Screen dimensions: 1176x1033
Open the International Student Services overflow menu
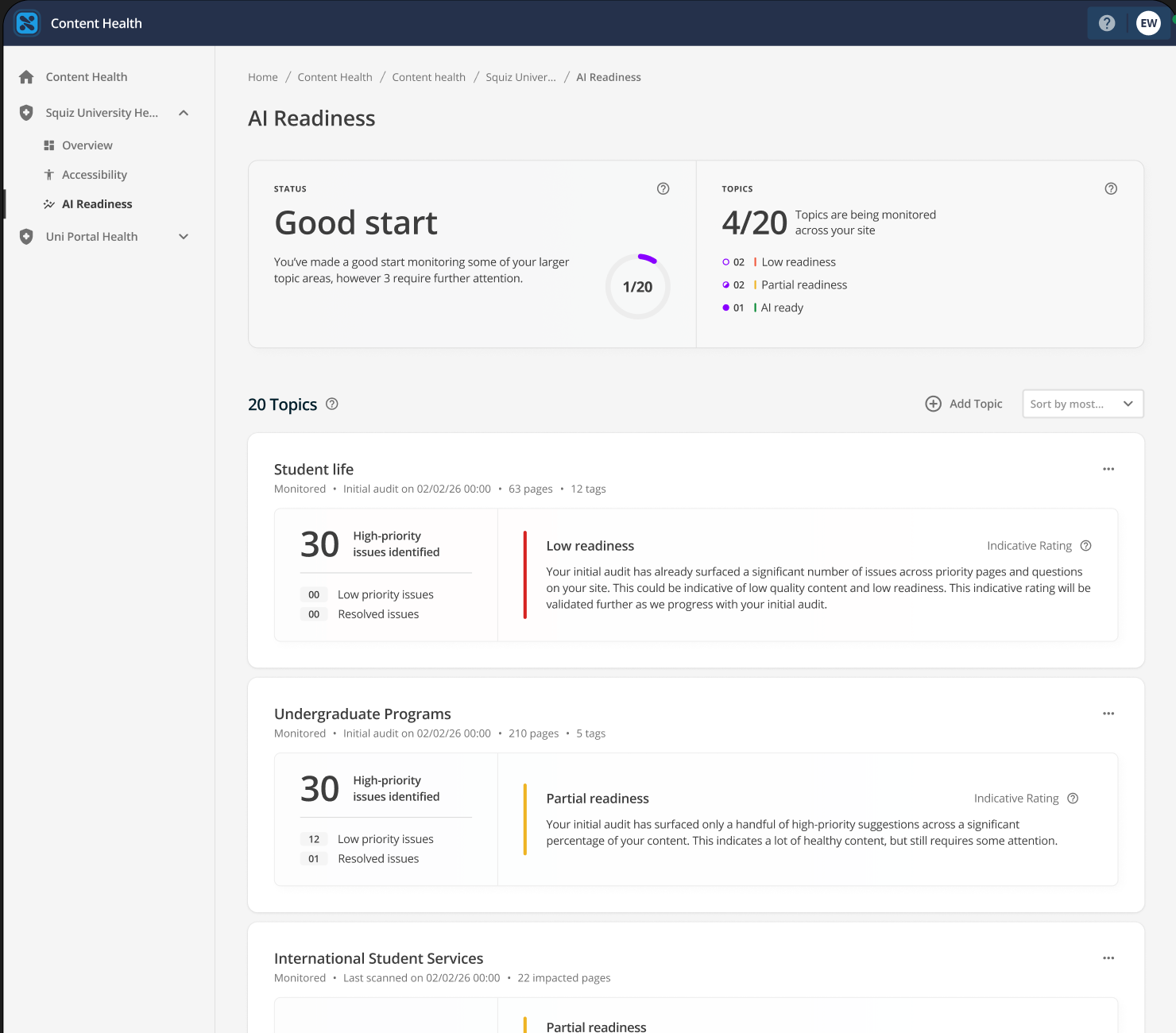[1108, 958]
